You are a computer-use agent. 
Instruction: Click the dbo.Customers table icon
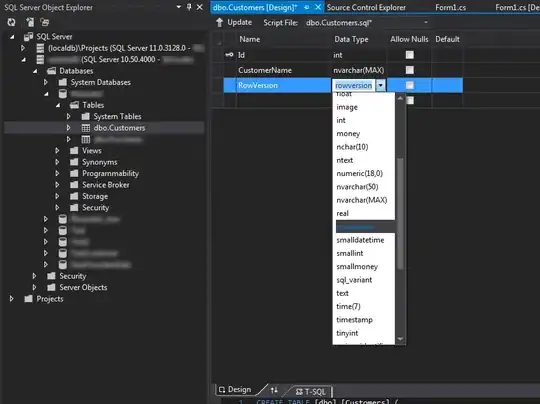pyautogui.click(x=86, y=128)
